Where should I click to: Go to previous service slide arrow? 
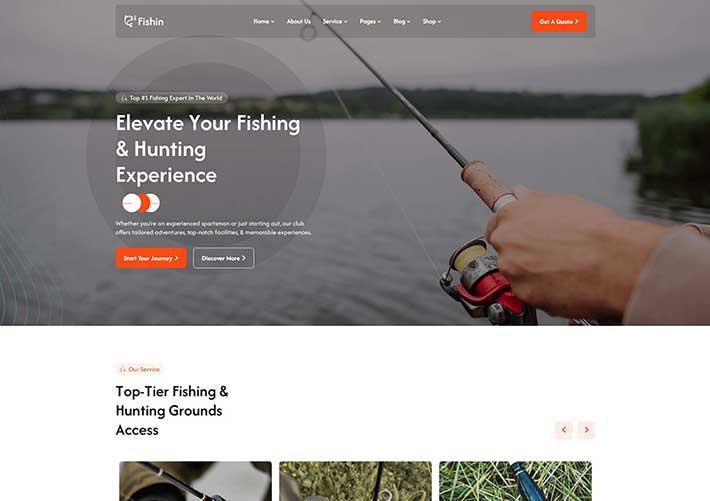(x=564, y=430)
